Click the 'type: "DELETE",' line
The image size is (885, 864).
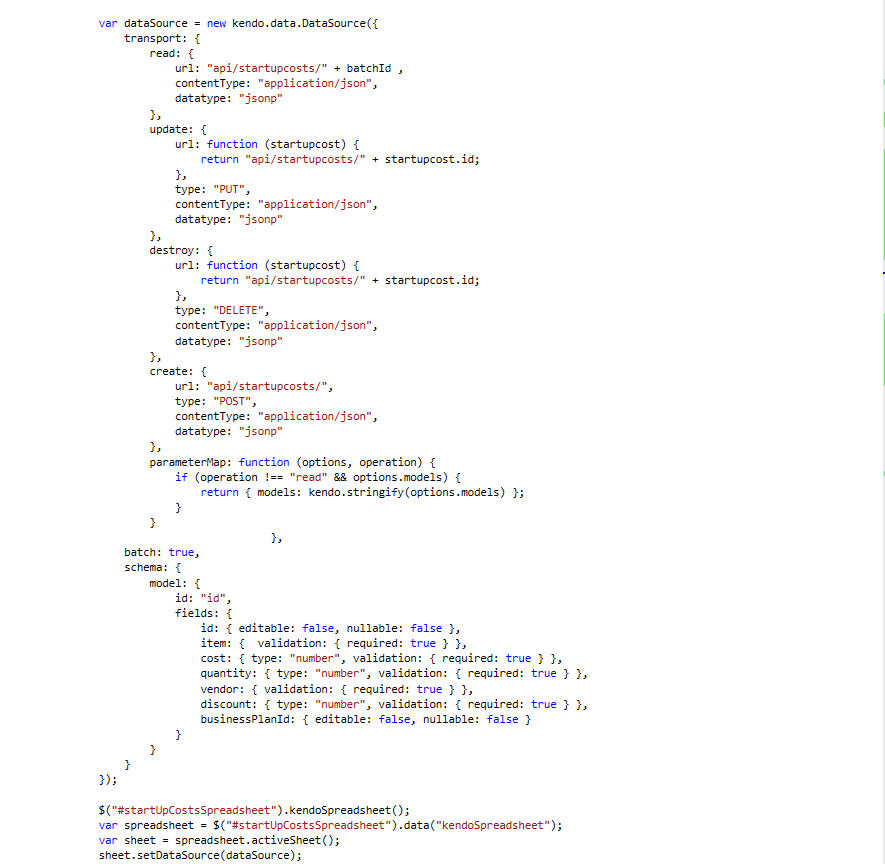(x=222, y=310)
